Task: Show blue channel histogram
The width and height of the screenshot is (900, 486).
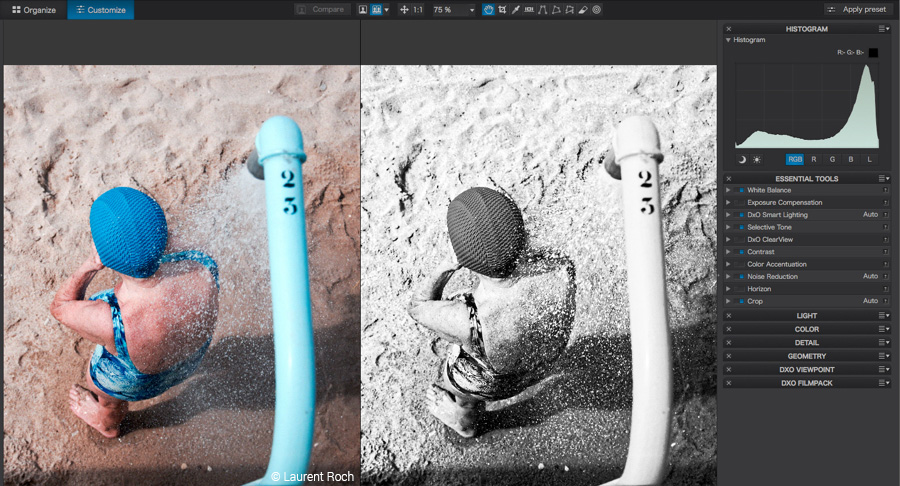Action: pos(851,160)
